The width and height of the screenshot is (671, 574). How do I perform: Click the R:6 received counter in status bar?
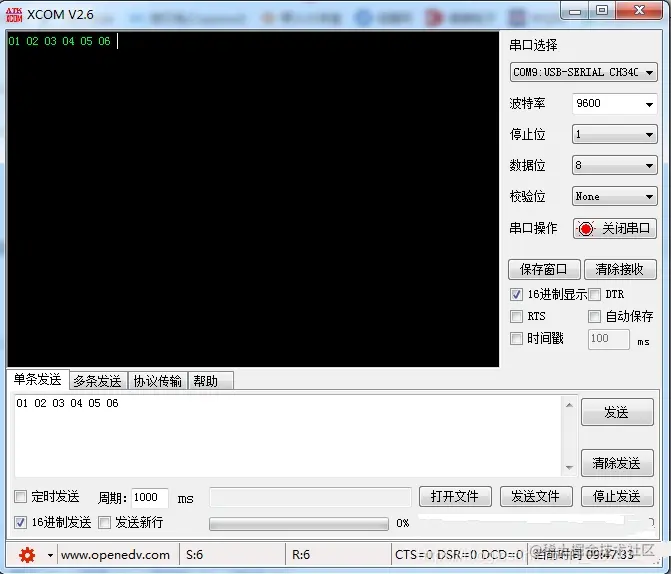pos(301,555)
